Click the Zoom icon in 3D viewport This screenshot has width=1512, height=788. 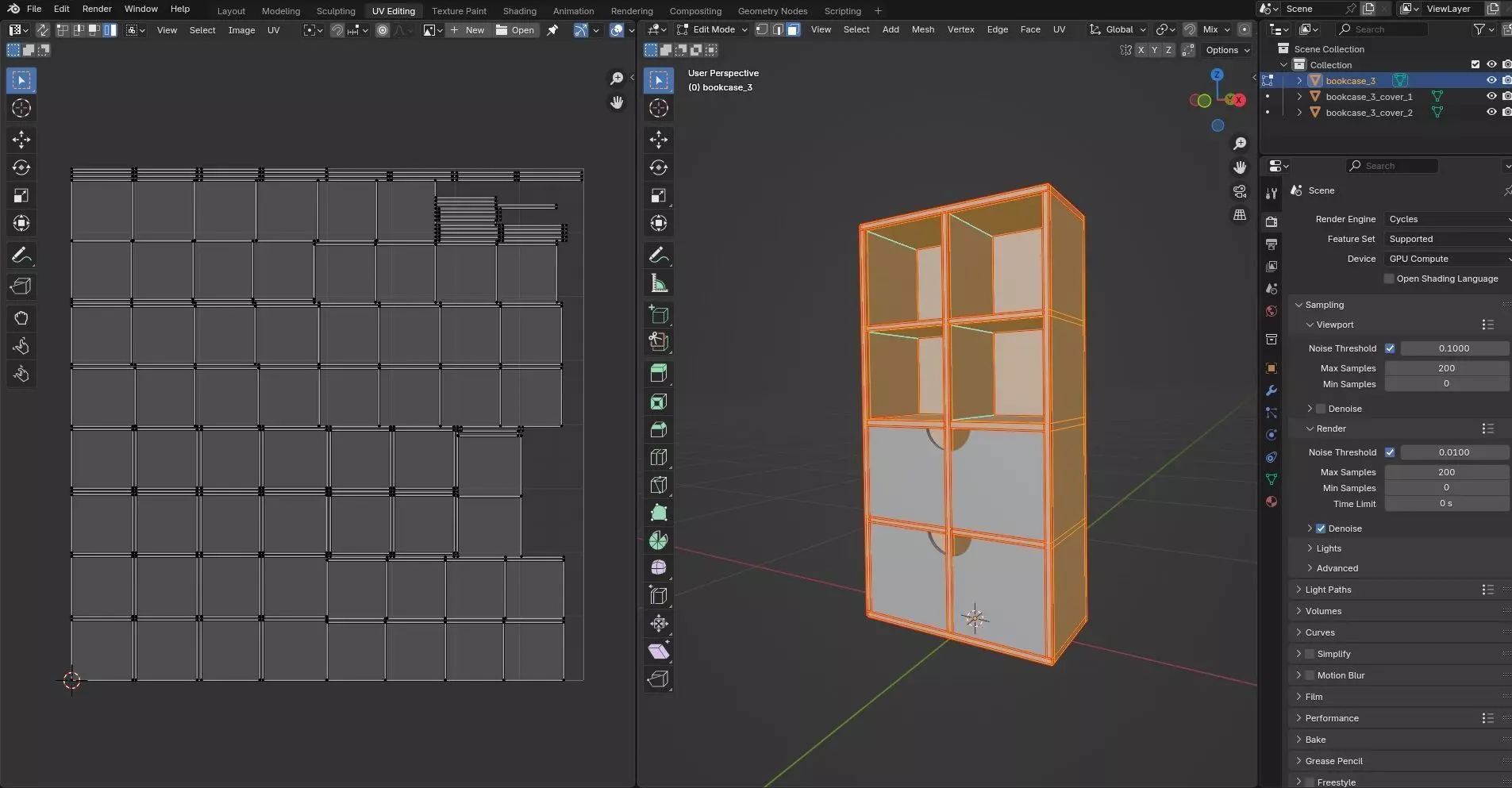[x=1240, y=144]
